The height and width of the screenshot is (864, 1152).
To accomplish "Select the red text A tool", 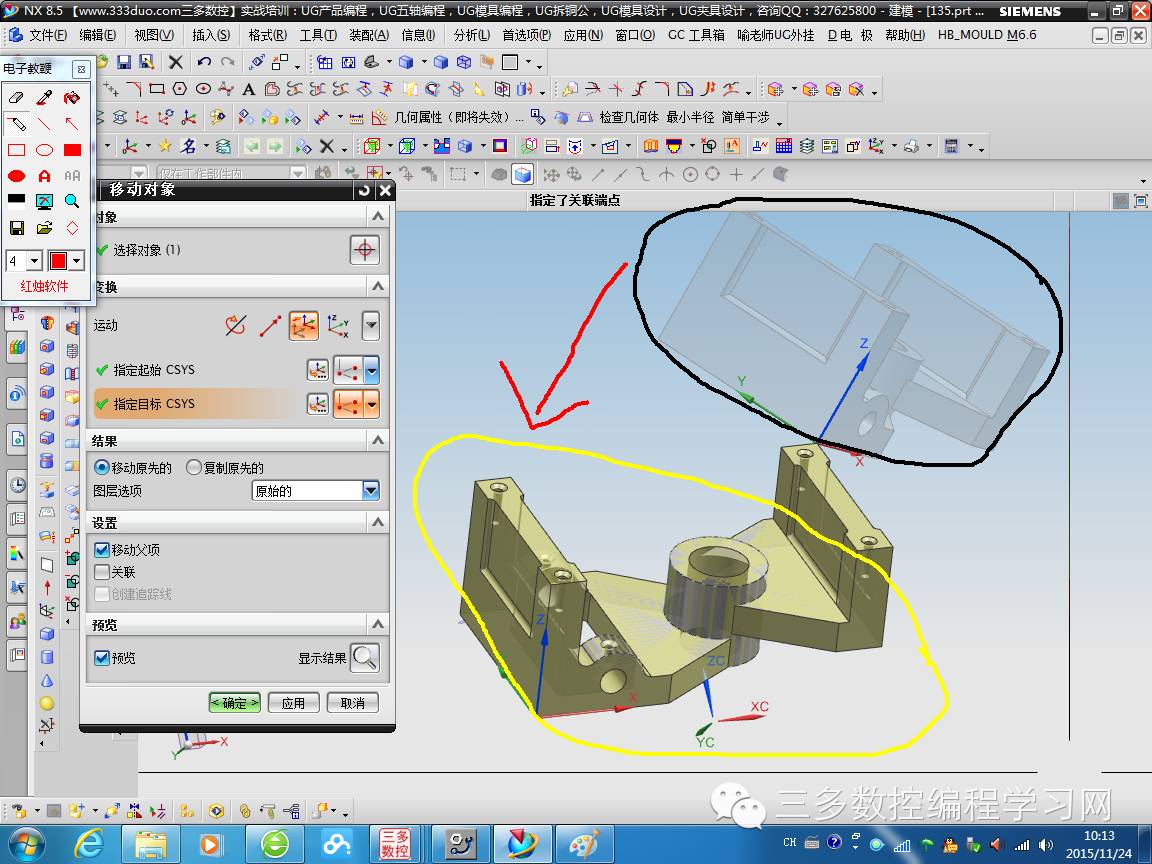I will coord(44,176).
